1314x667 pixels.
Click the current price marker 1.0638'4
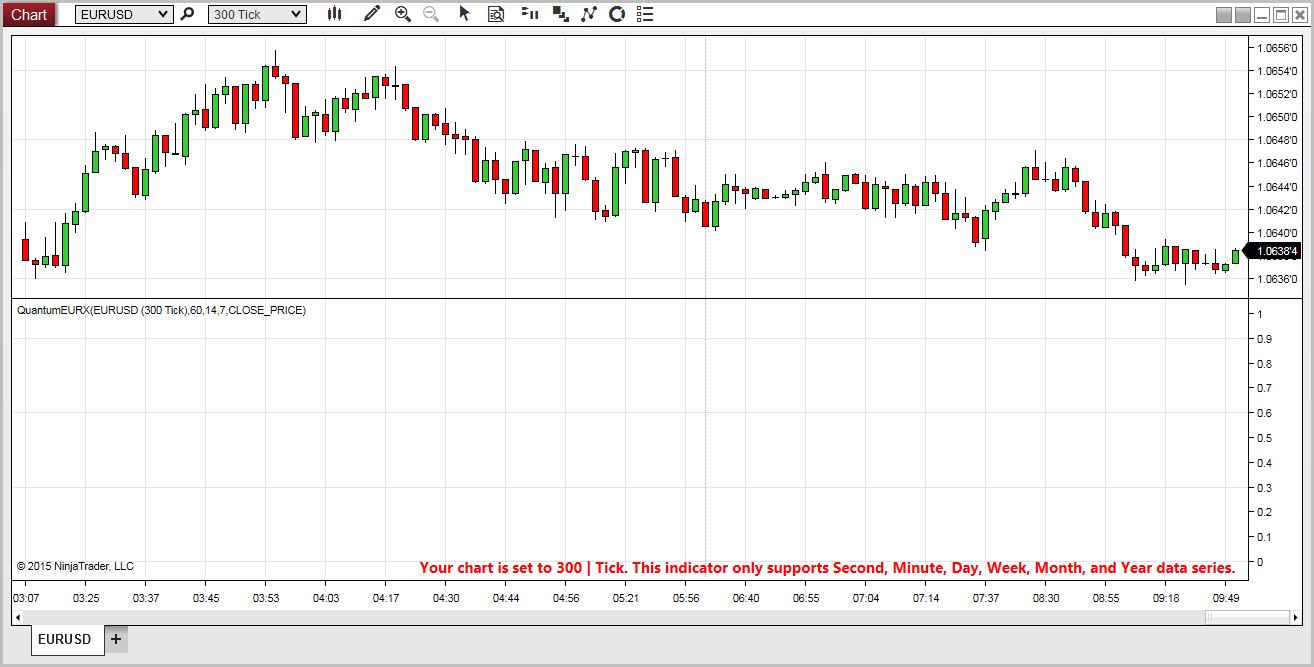coord(1274,251)
